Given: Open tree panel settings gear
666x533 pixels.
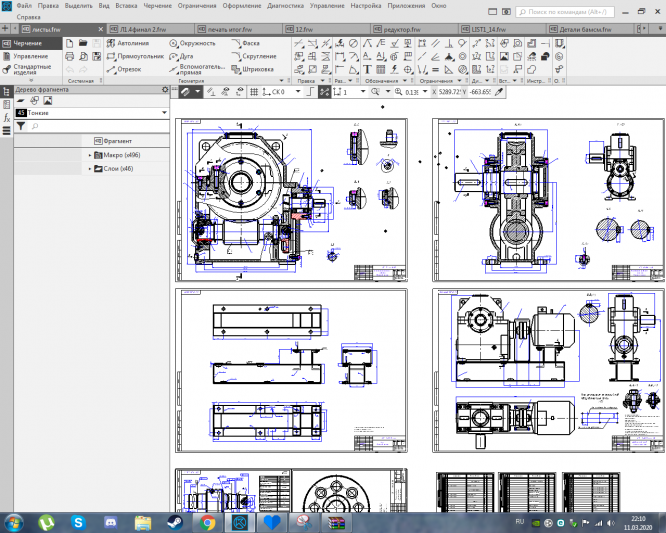Looking at the screenshot, I should 166,90.
